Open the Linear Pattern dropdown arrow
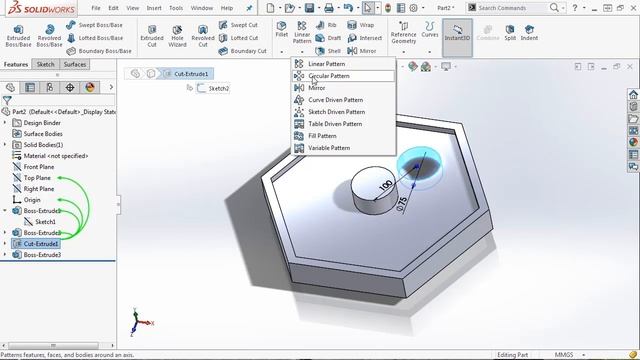This screenshot has width=640, height=360. point(302,52)
